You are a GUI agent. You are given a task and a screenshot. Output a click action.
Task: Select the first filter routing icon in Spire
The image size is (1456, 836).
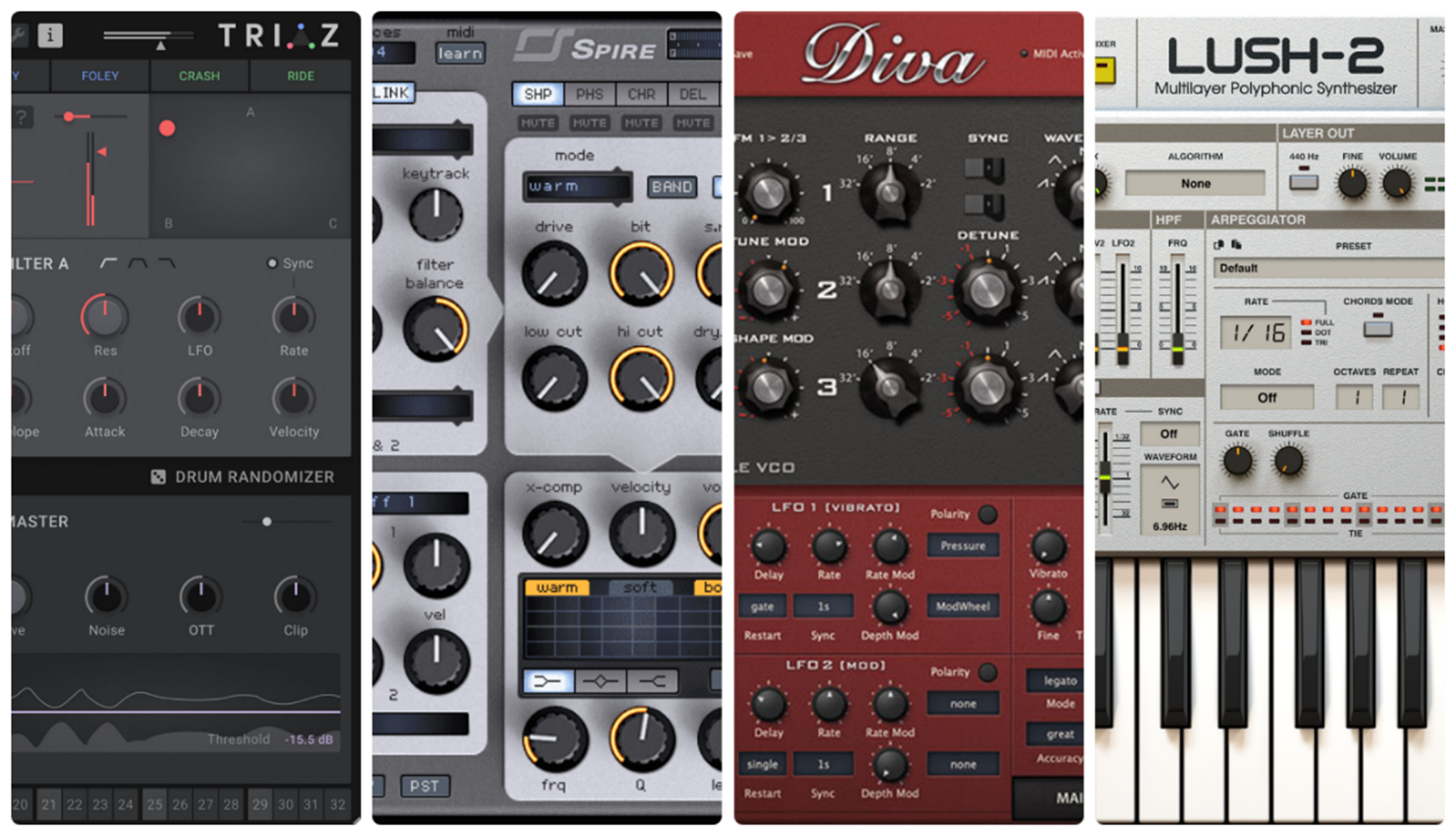tap(548, 681)
